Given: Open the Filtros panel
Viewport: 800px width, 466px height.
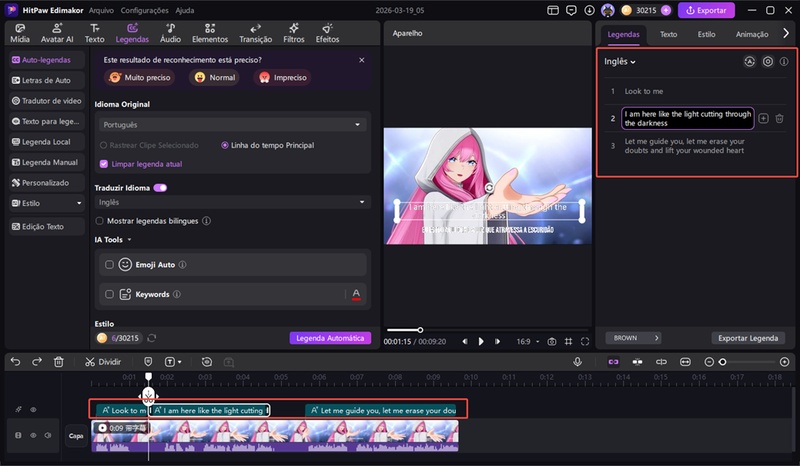Looking at the screenshot, I should pos(294,33).
